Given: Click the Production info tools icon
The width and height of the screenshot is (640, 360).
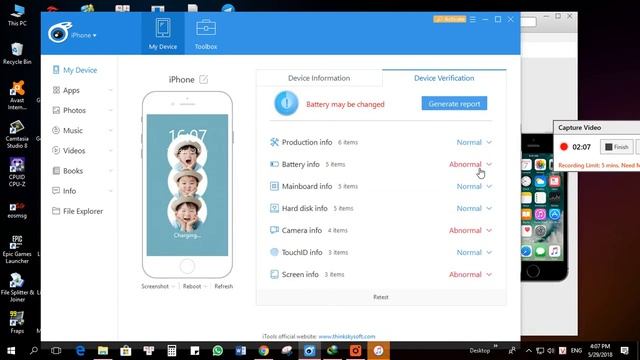Looking at the screenshot, I should click(274, 142).
